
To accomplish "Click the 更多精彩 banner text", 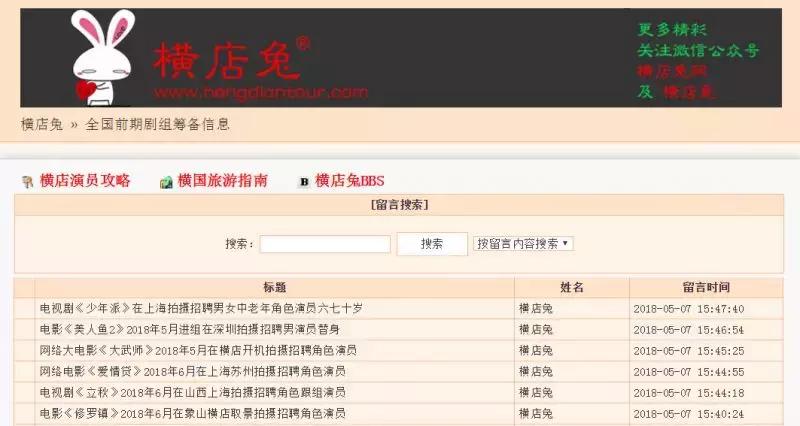I will [x=672, y=30].
